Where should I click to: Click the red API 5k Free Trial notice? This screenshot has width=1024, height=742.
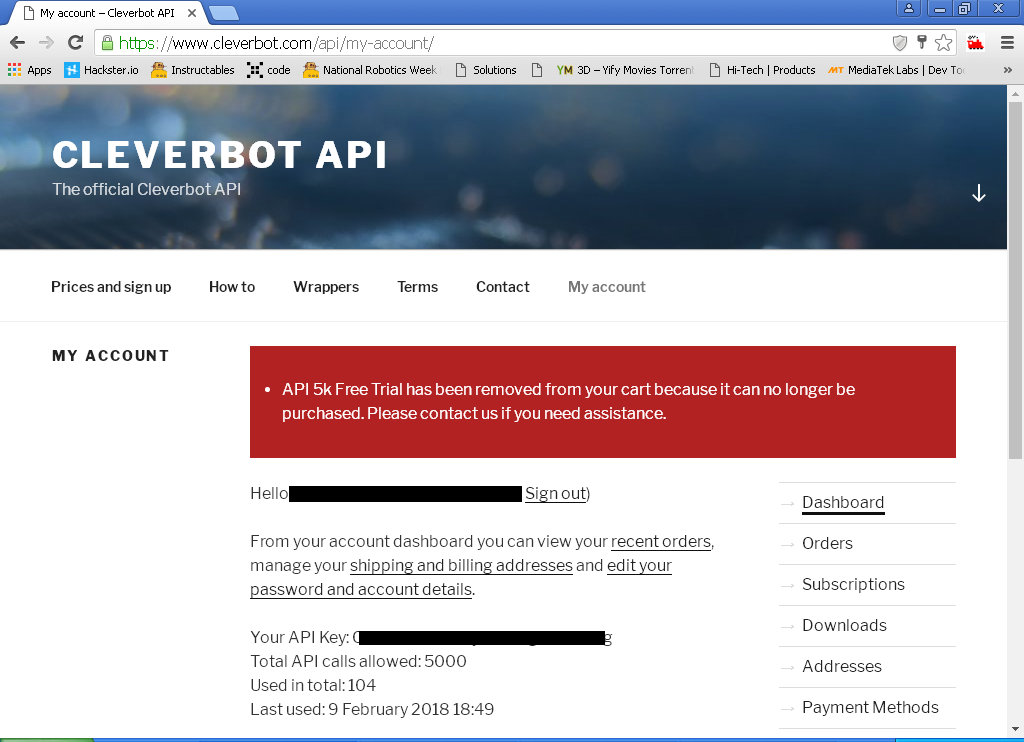[x=603, y=402]
